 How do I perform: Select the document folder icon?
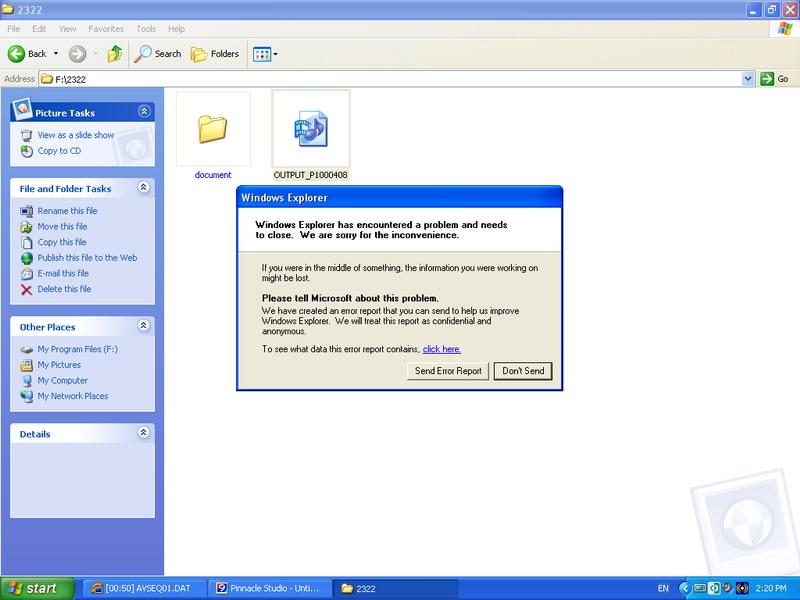click(212, 129)
